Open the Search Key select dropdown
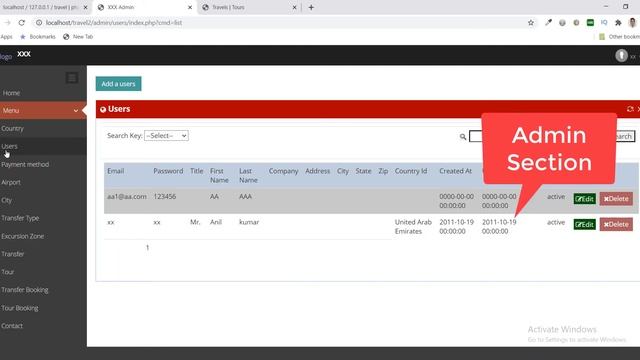This screenshot has width=640, height=360. (166, 136)
